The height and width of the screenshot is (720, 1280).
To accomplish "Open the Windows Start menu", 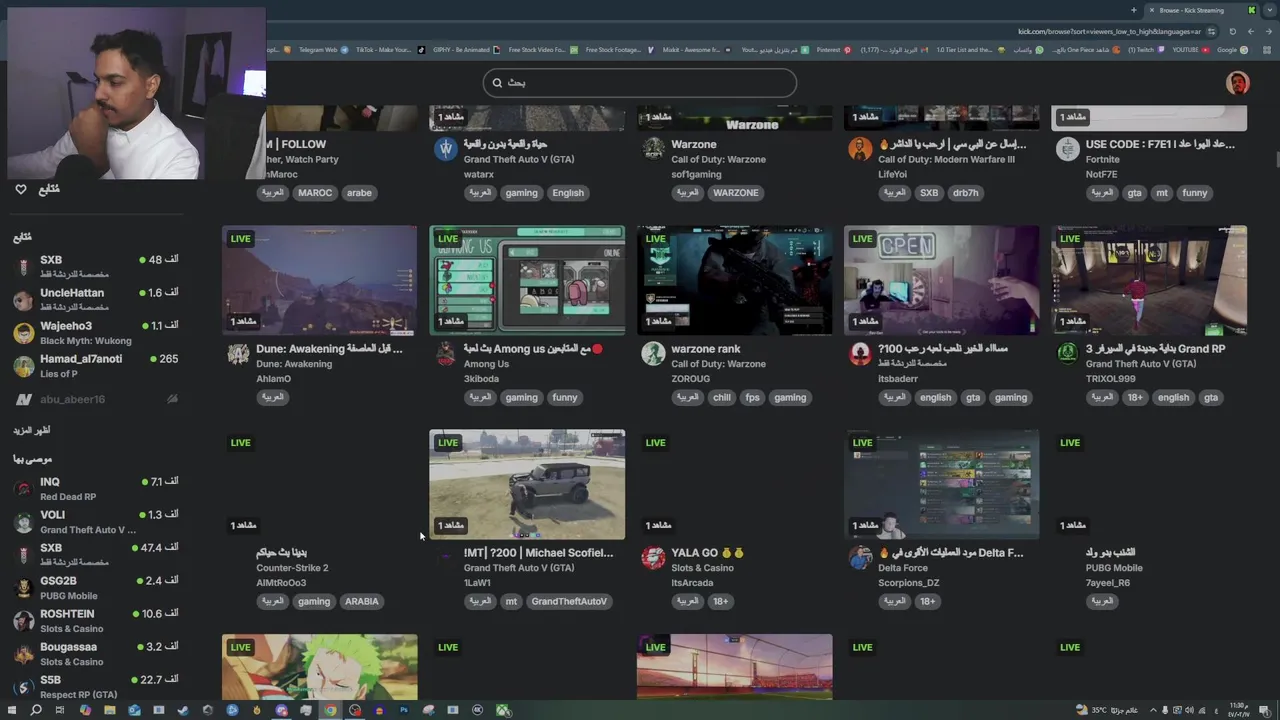I will [12, 710].
